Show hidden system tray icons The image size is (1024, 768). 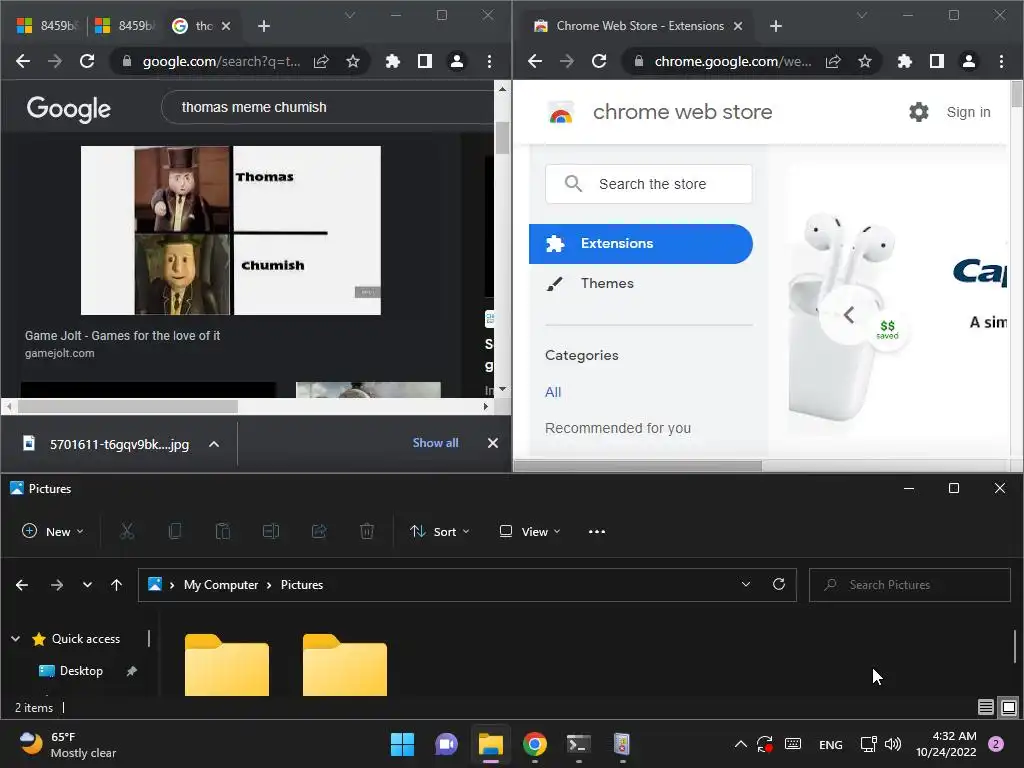tap(741, 744)
